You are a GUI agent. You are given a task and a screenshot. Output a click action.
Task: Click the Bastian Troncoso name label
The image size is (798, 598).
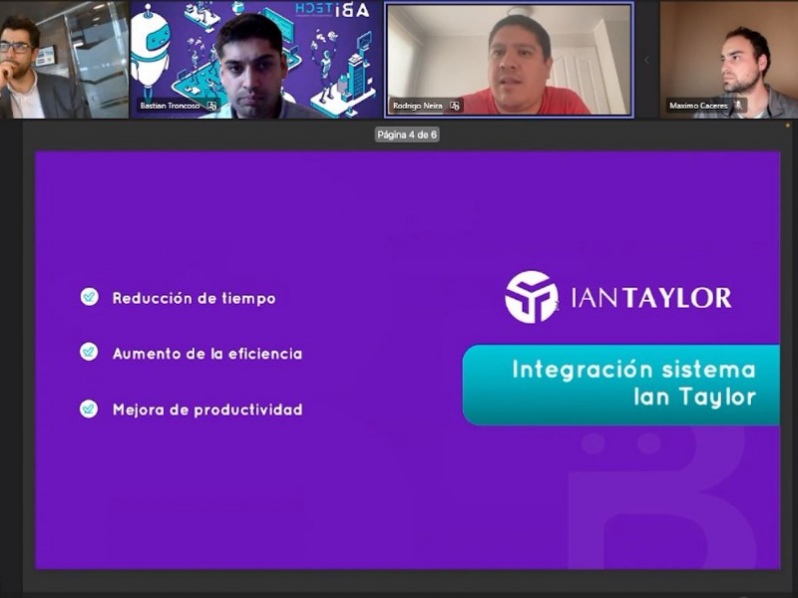click(x=170, y=106)
